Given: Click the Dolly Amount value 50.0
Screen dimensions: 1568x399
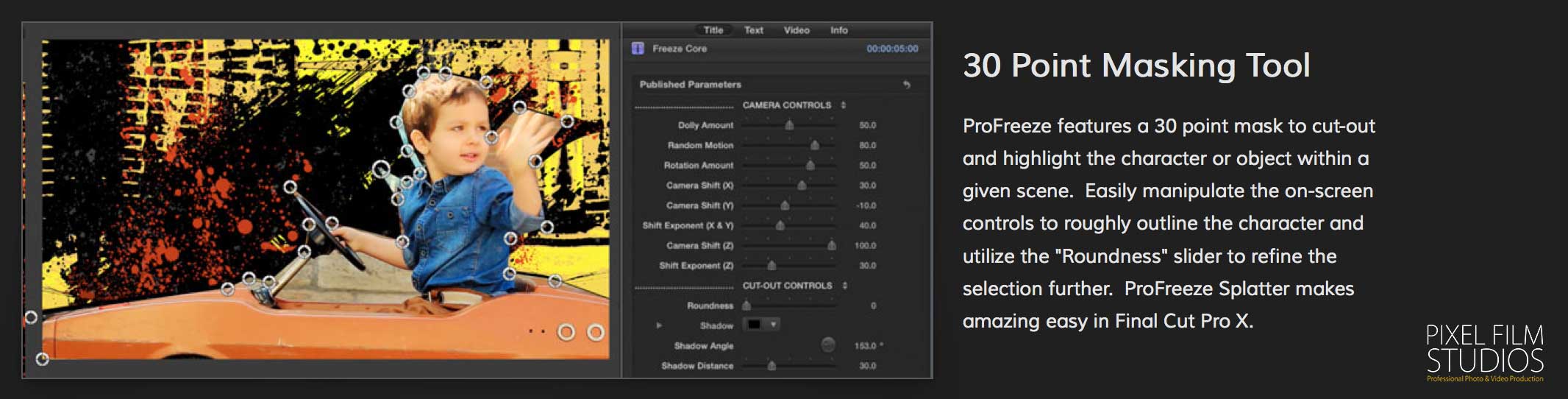Looking at the screenshot, I should click(868, 125).
